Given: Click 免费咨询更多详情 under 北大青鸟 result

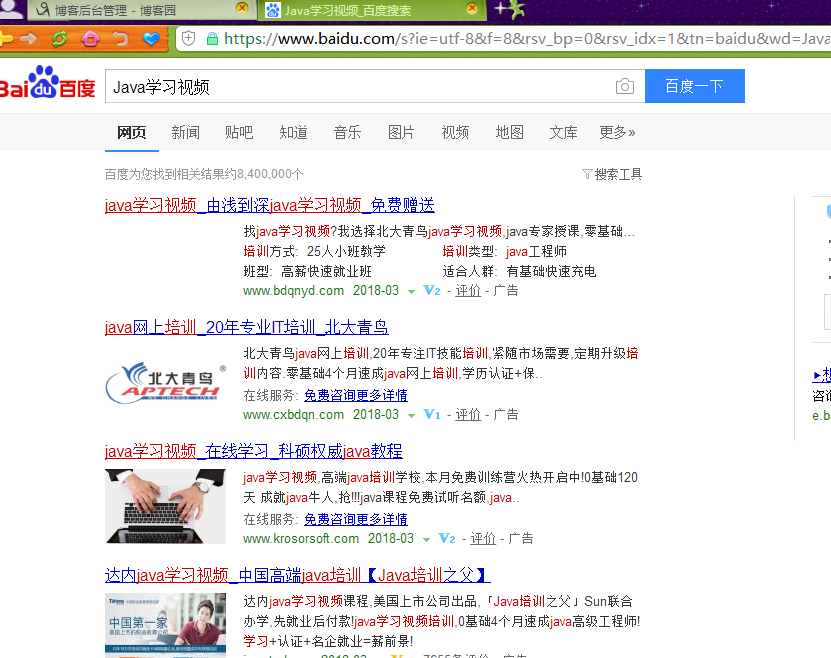Looking at the screenshot, I should 356,395.
